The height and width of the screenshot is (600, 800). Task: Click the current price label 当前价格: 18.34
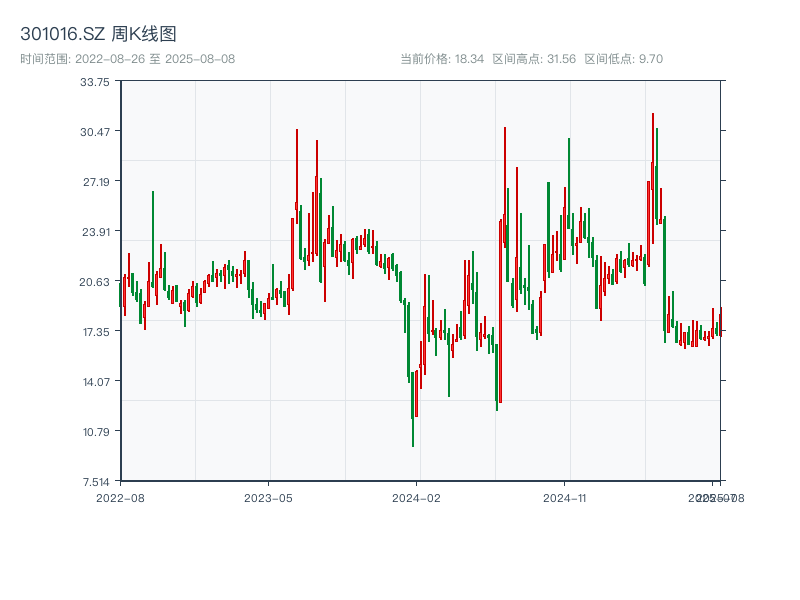(x=442, y=59)
